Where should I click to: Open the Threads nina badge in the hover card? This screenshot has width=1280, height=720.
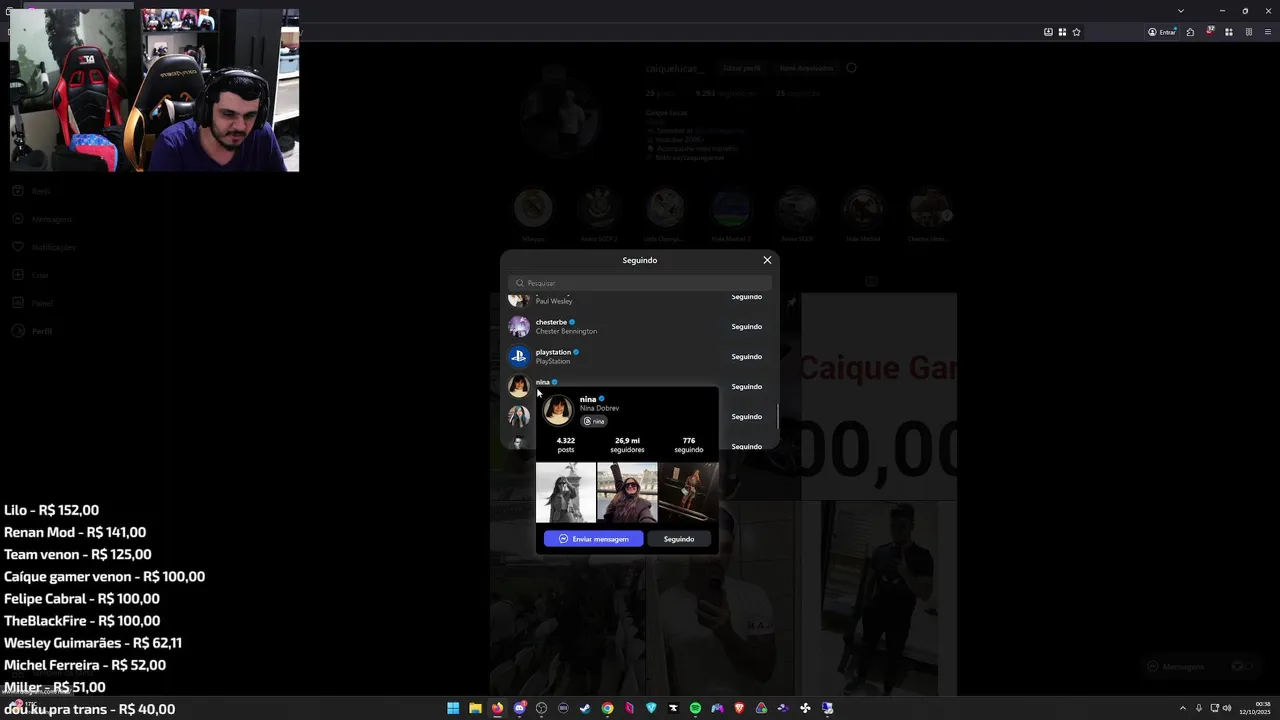coord(594,422)
